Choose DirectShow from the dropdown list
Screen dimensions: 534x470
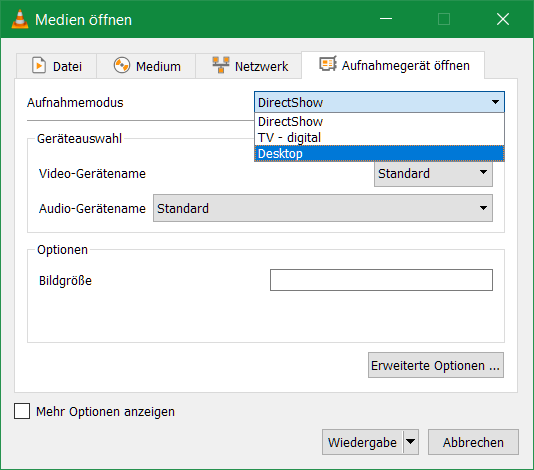379,122
